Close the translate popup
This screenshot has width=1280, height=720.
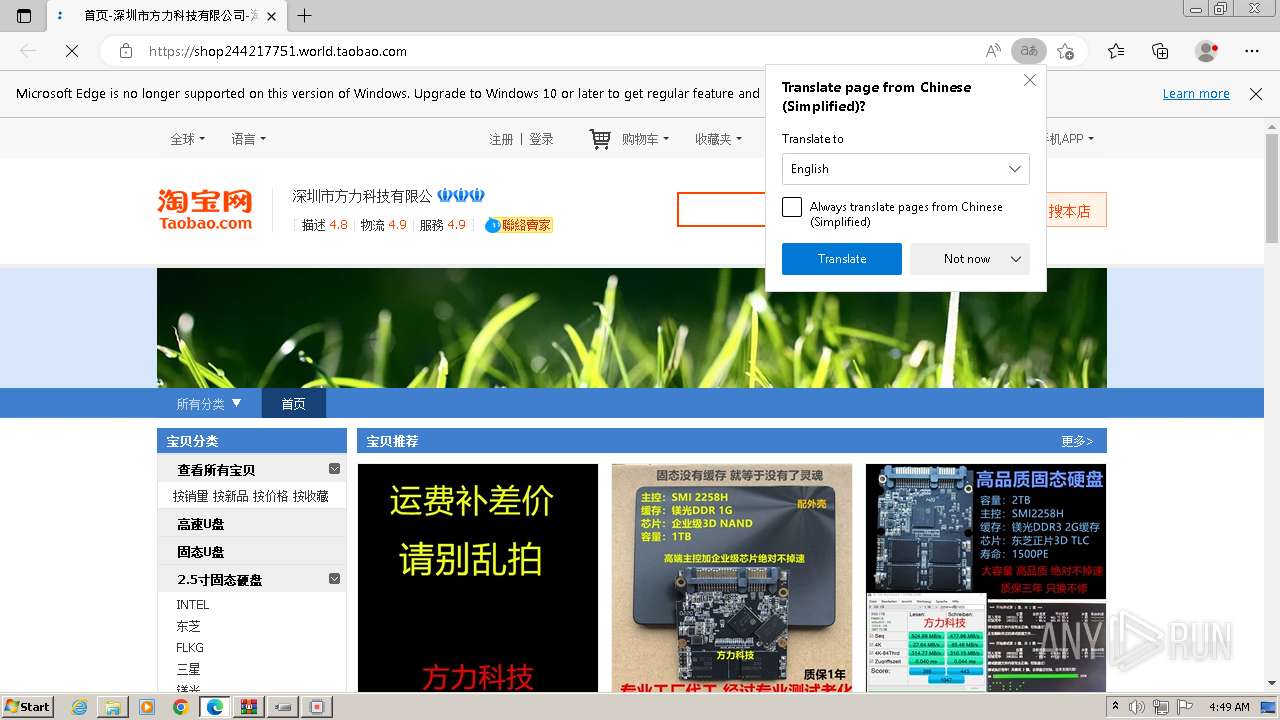point(1030,80)
